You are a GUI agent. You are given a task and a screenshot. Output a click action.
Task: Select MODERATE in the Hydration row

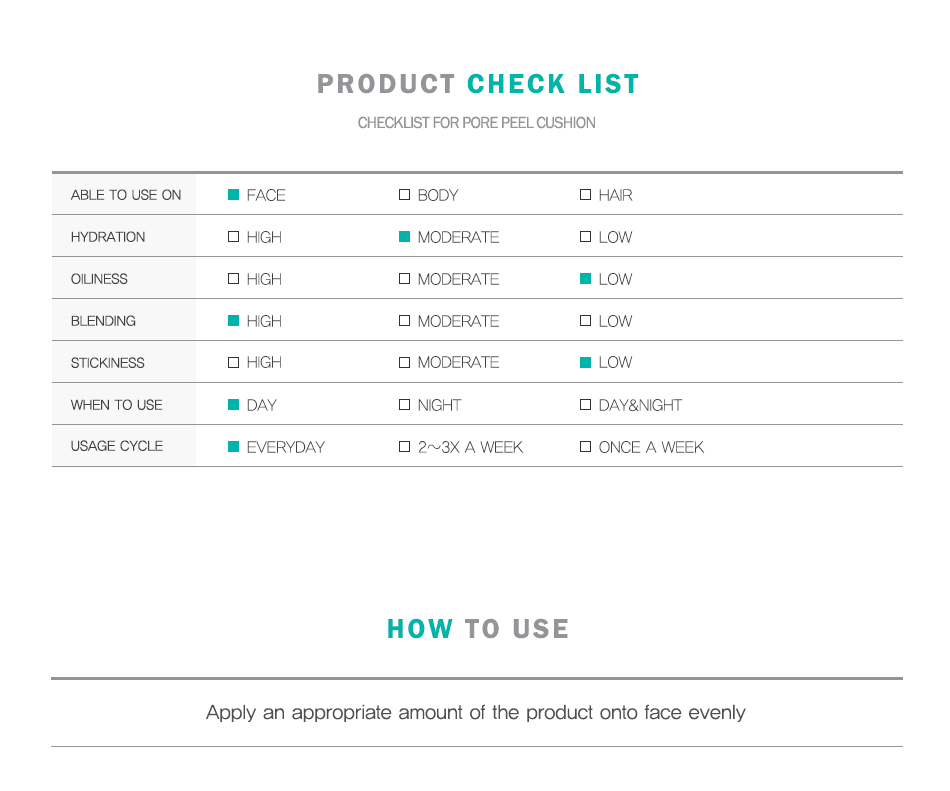pos(405,237)
